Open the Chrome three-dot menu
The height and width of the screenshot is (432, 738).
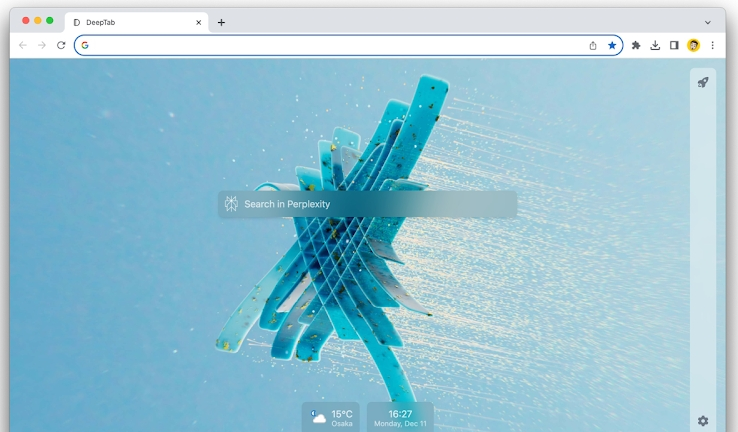[713, 45]
